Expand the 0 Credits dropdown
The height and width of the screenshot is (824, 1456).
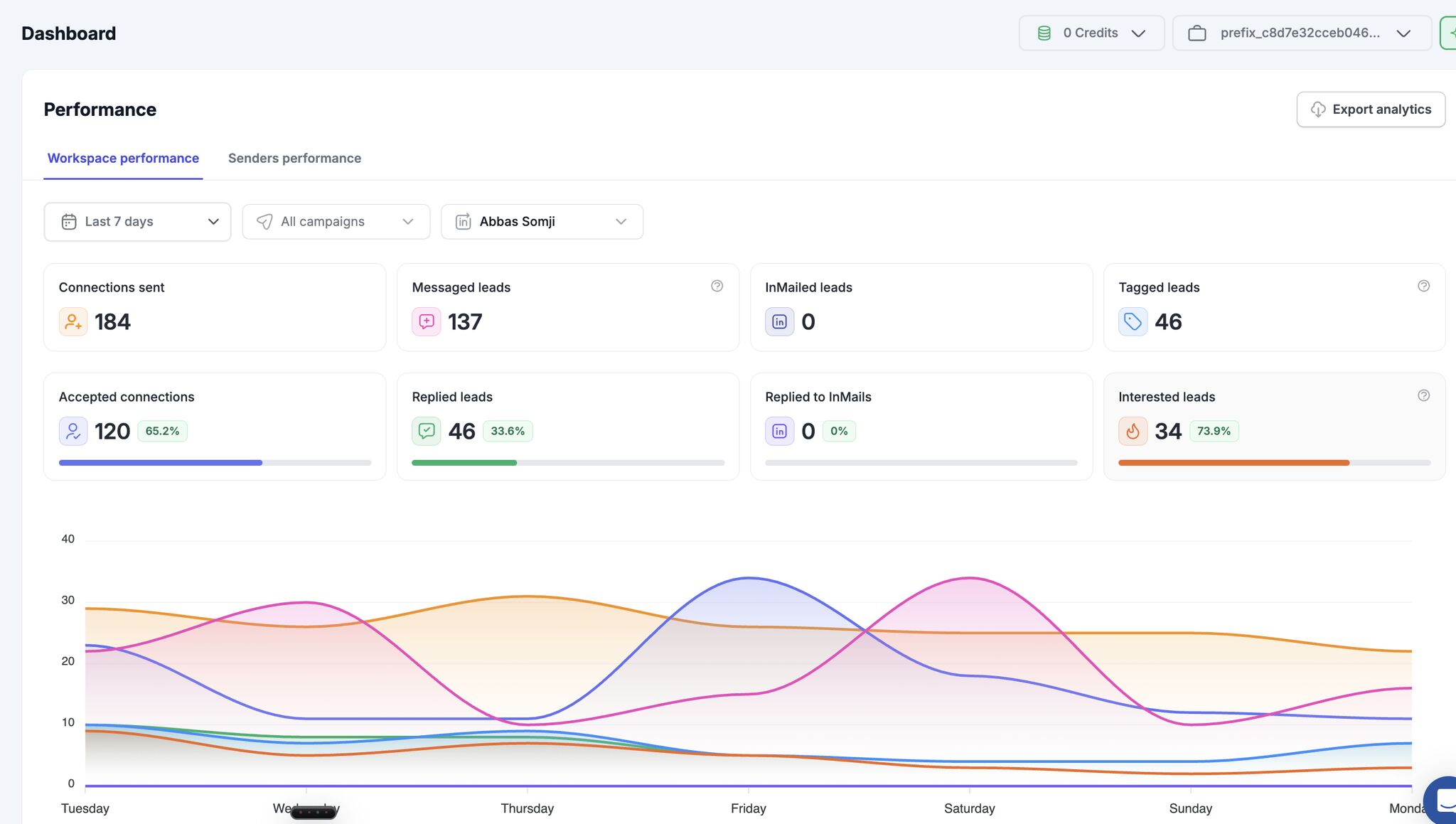pos(1092,33)
